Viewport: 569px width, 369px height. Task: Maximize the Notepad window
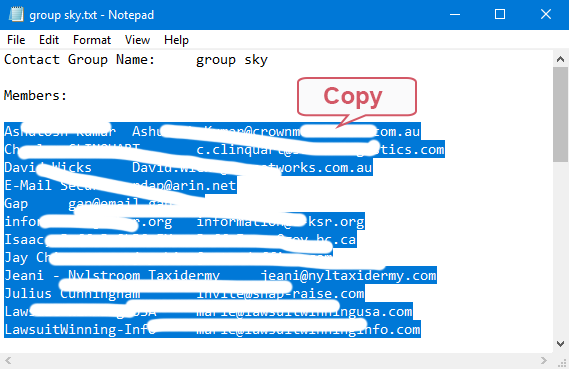(500, 15)
